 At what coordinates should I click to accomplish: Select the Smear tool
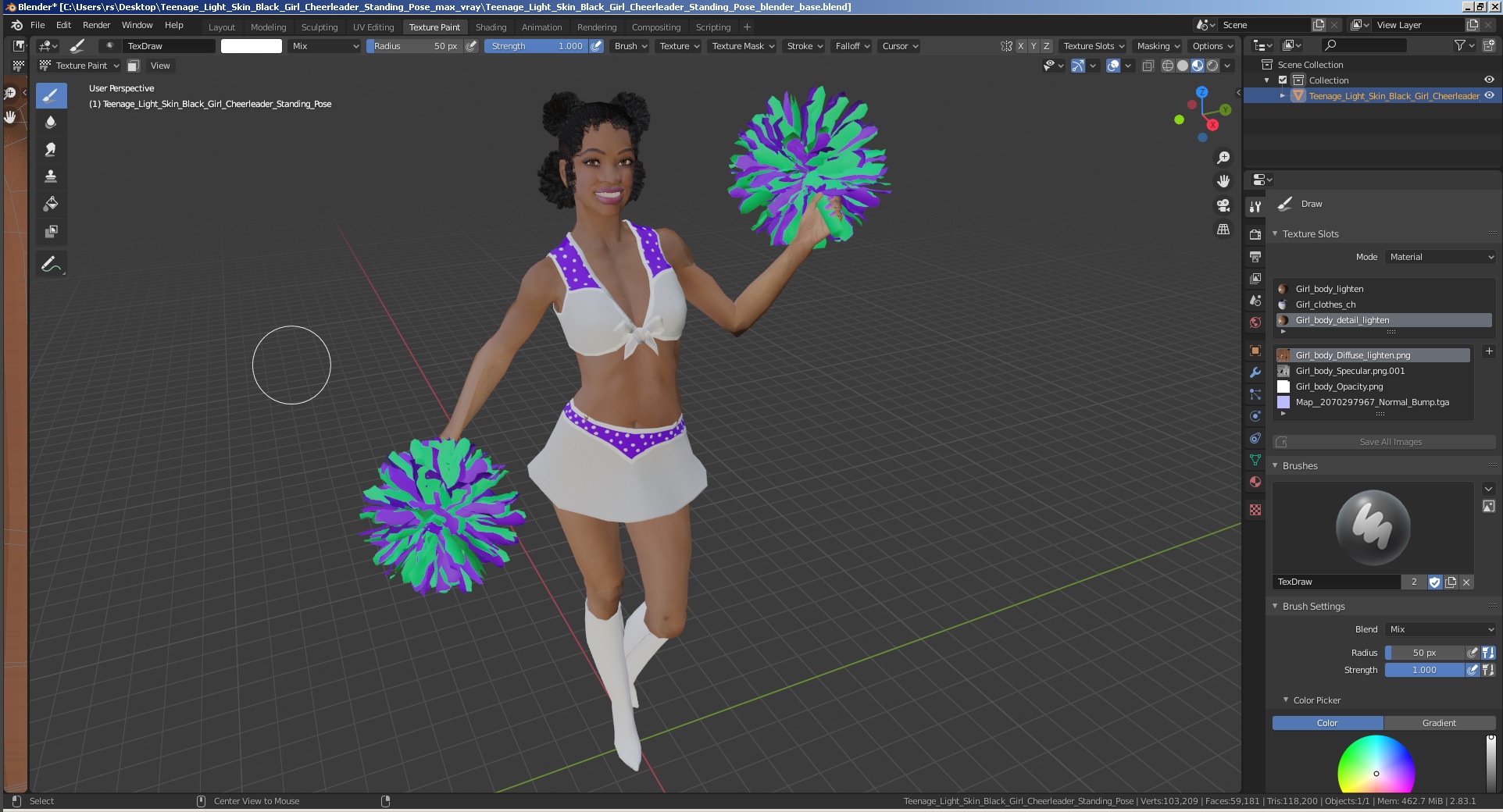pyautogui.click(x=51, y=149)
